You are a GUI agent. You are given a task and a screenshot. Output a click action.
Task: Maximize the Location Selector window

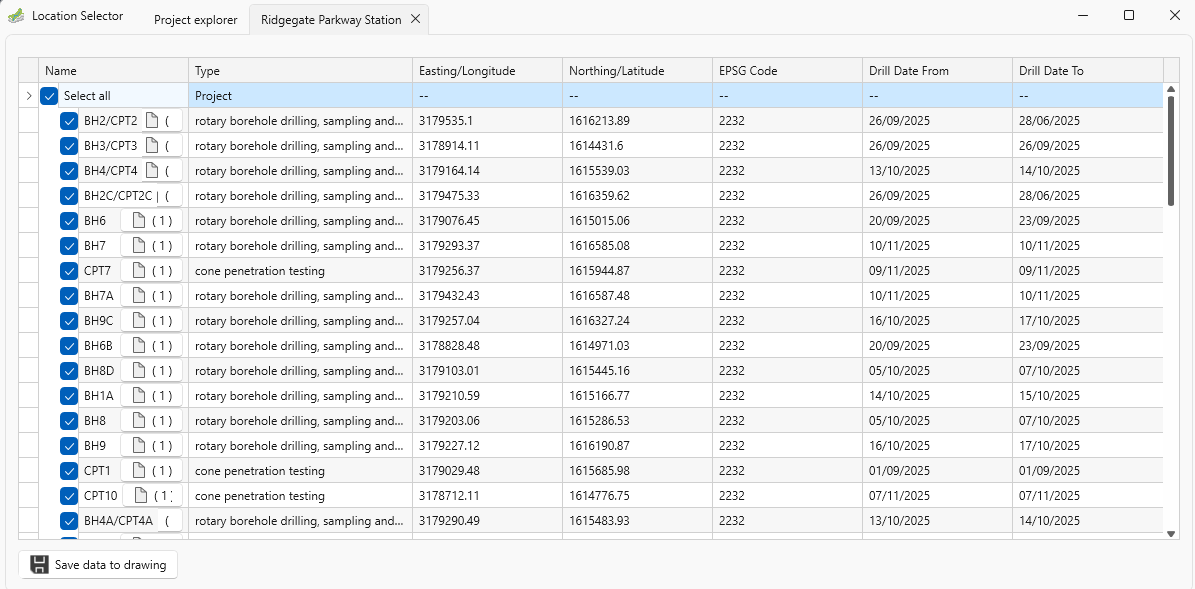(x=1129, y=15)
